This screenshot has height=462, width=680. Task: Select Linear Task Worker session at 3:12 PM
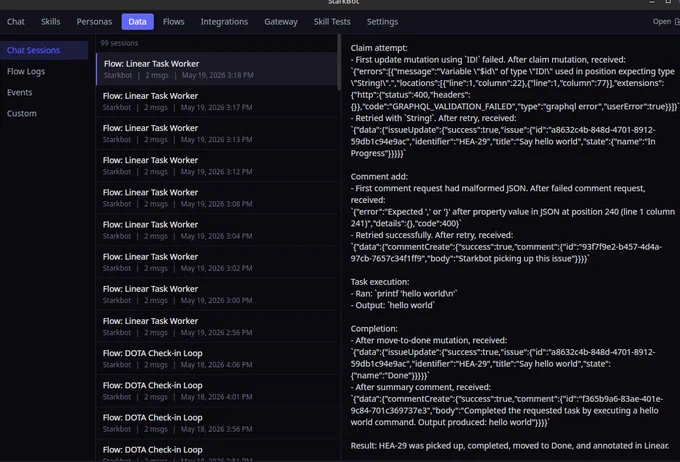click(x=216, y=165)
